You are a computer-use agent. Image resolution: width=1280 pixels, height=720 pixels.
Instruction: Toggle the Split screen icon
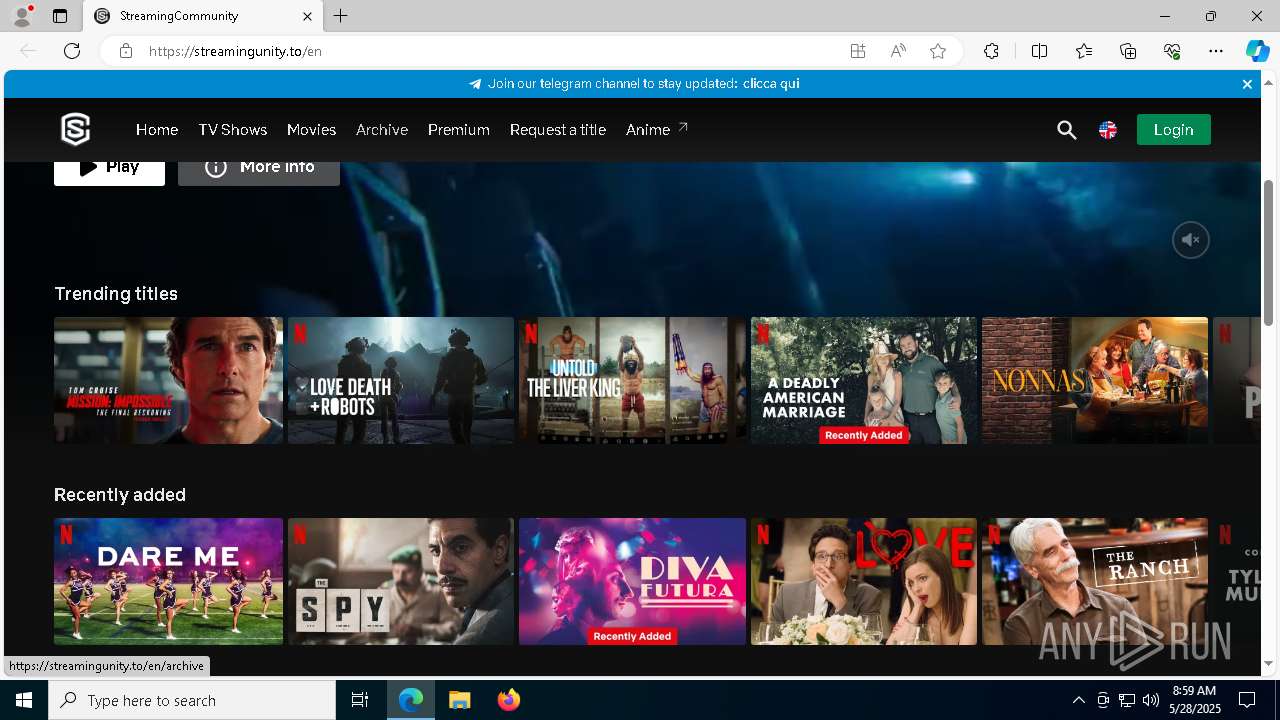(1039, 51)
